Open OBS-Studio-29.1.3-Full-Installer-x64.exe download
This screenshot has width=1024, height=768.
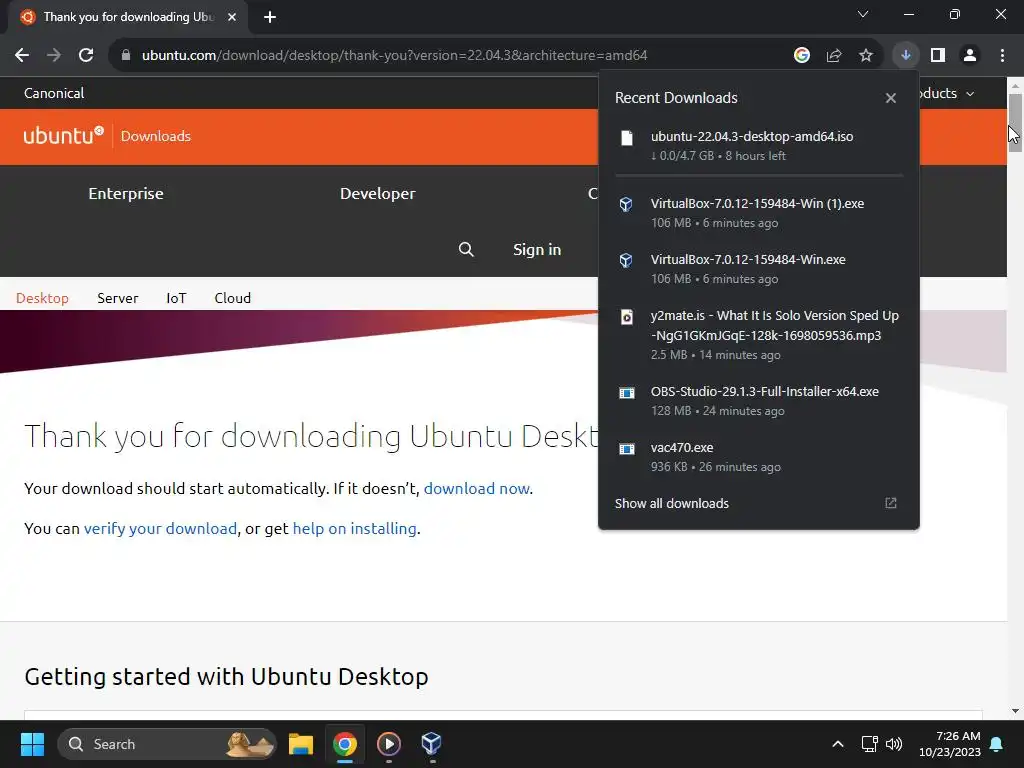point(759,401)
